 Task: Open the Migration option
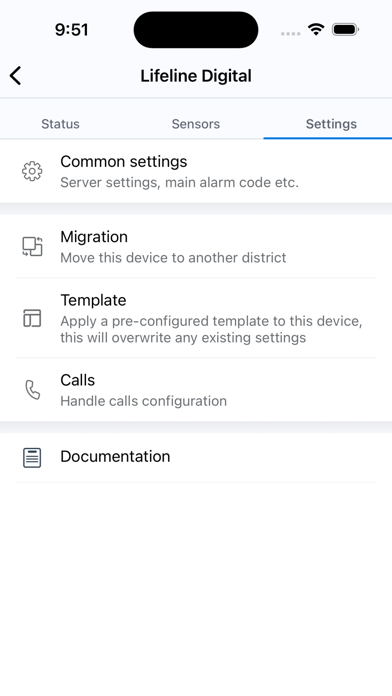[196, 246]
